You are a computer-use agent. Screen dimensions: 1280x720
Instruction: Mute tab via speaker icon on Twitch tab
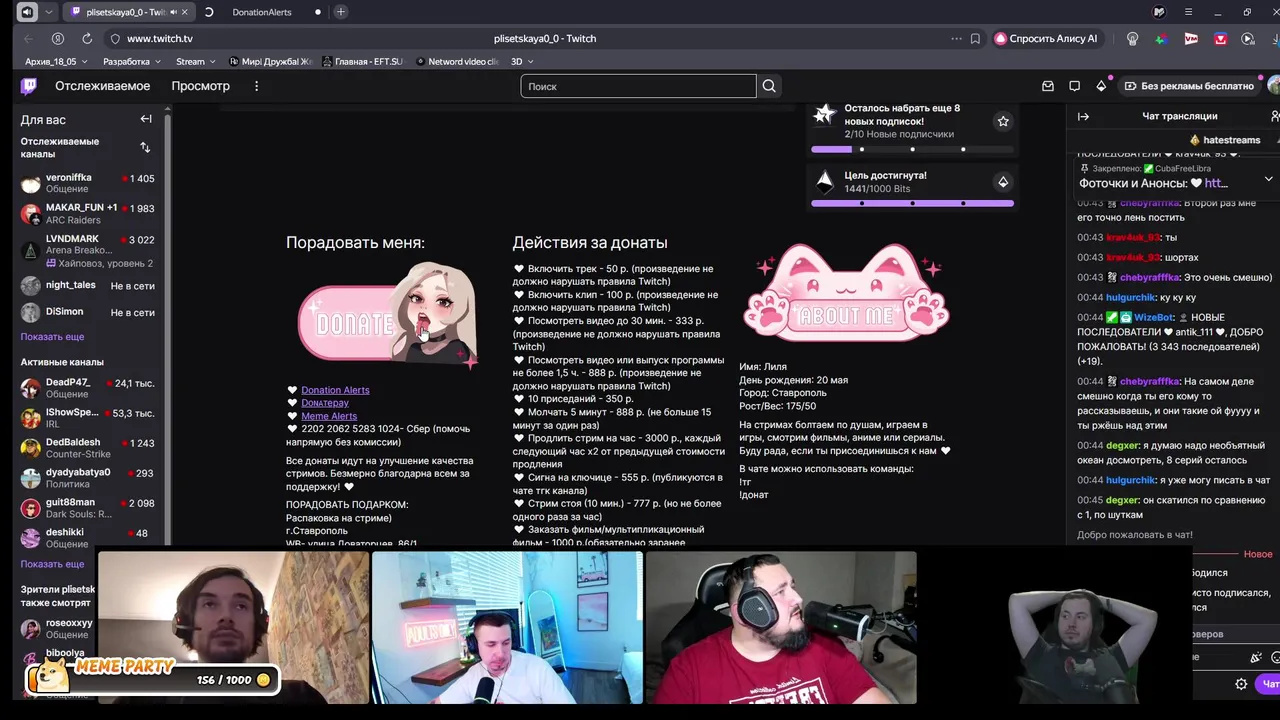[x=173, y=12]
